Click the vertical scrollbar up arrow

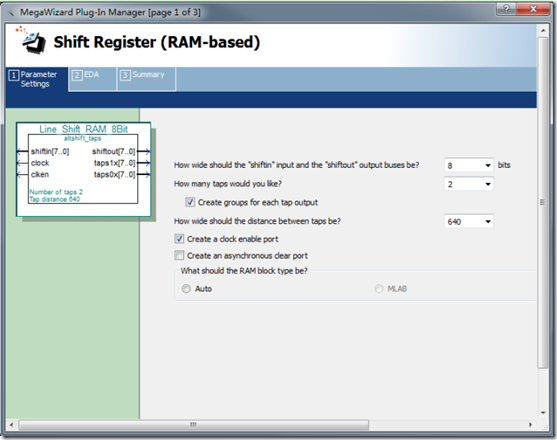click(x=543, y=31)
